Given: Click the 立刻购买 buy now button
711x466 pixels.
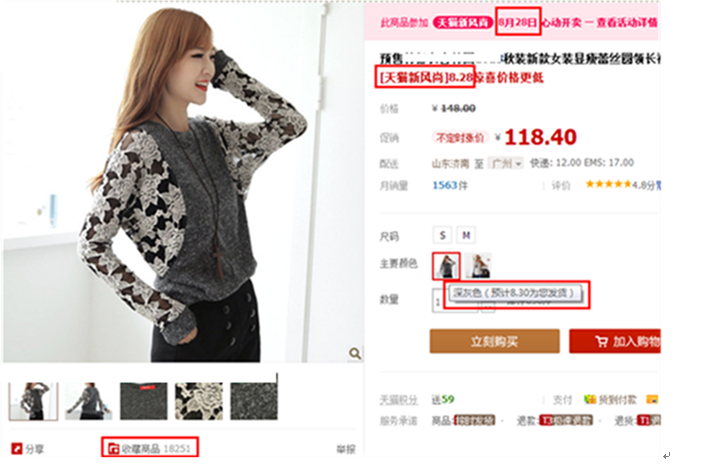Looking at the screenshot, I should point(494,341).
